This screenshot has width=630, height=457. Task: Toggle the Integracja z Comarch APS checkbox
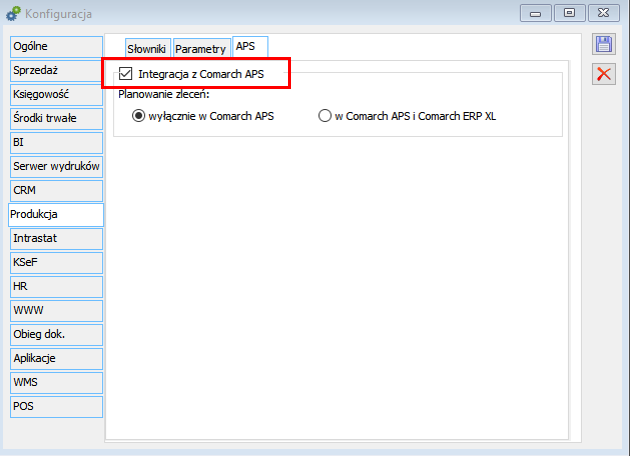click(125, 74)
